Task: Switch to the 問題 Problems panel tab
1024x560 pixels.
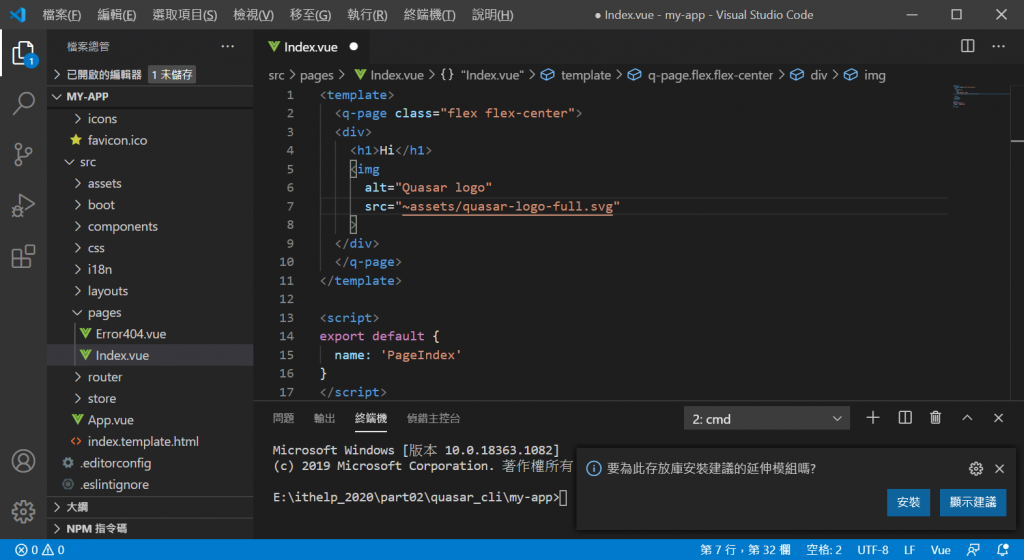Action: point(283,418)
